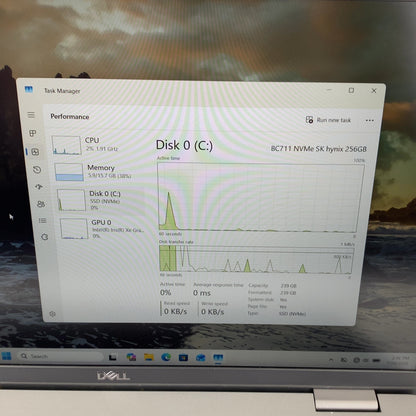This screenshot has height=416, width=416.
Task: Open the App history page icon
Action: pyautogui.click(x=37, y=170)
